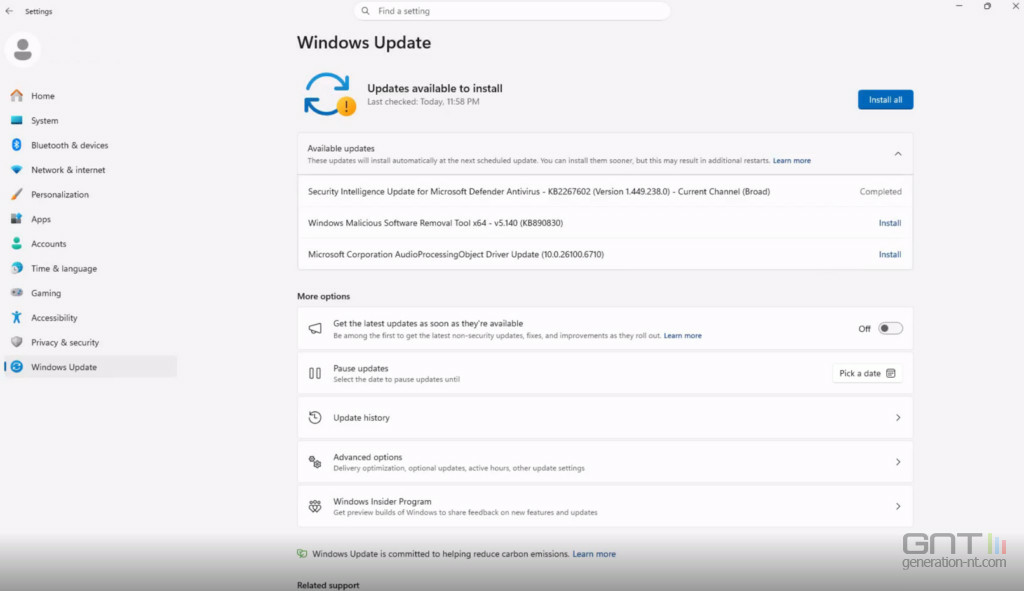Viewport: 1024px width, 591px height.
Task: Enable get latest updates toggle switch
Action: [x=890, y=328]
